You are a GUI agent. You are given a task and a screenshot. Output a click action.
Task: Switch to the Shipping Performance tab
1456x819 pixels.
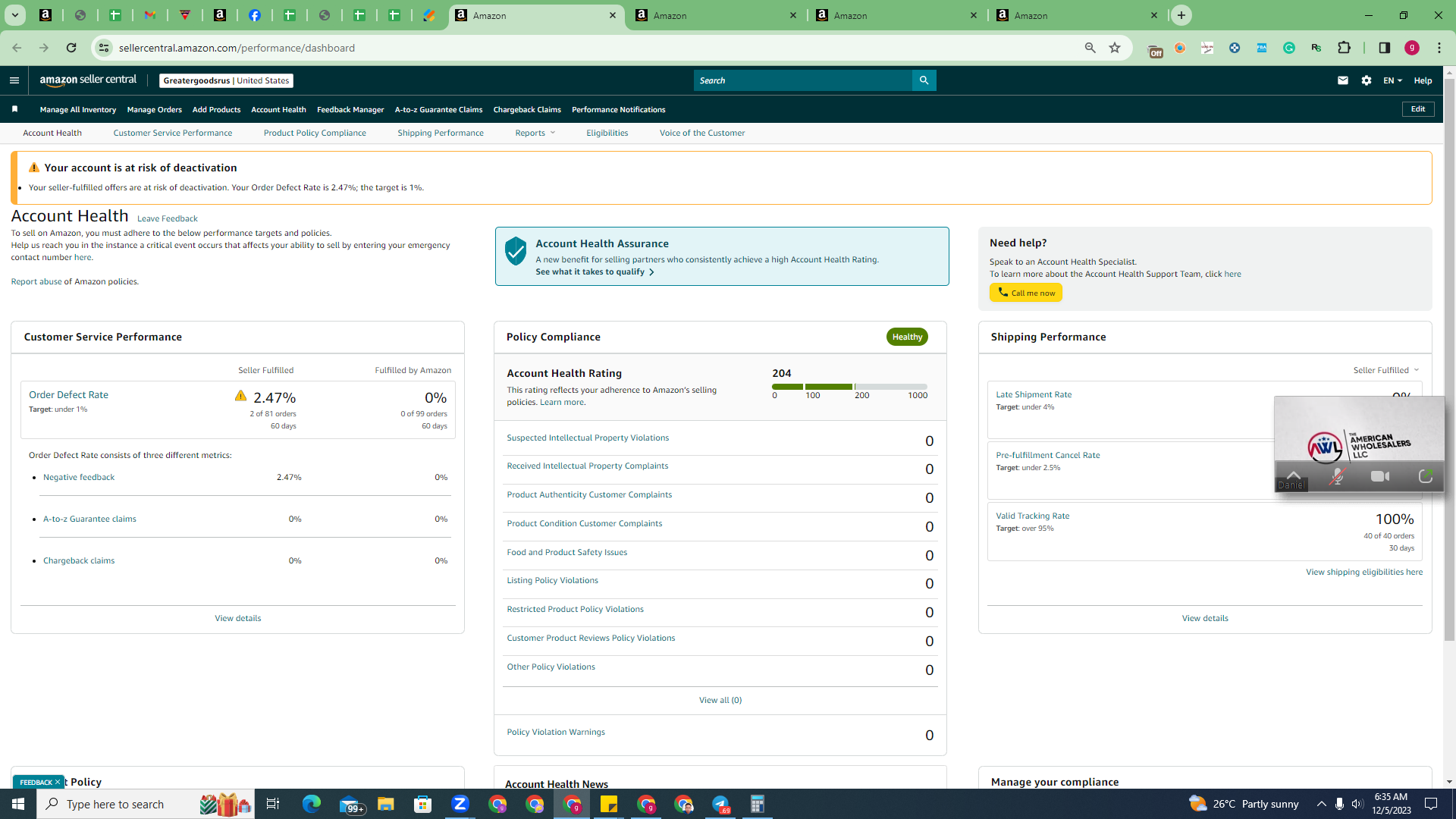[441, 133]
